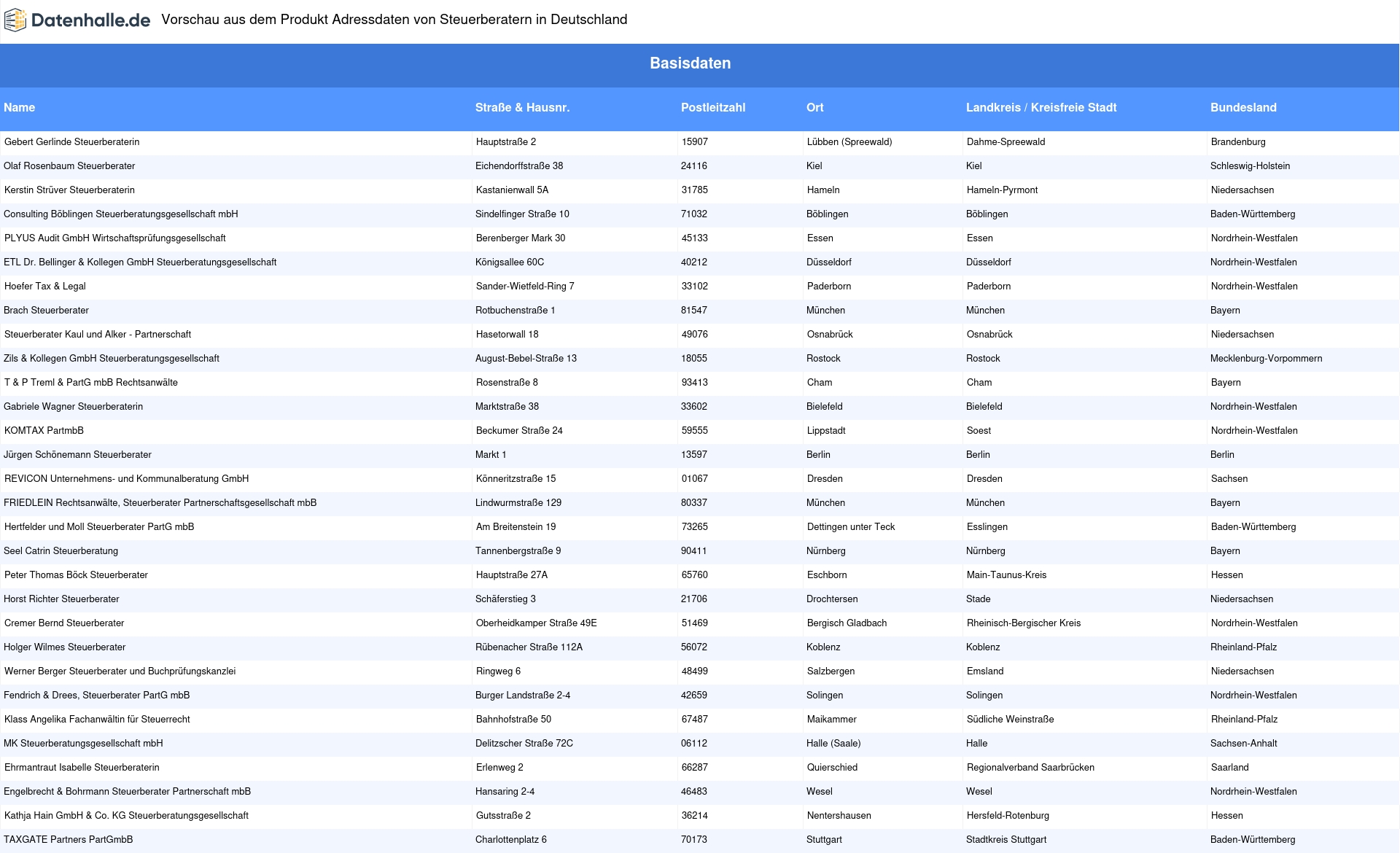Select town Bergisch Gladbach
This screenshot has height=853, width=1400.
pos(847,623)
